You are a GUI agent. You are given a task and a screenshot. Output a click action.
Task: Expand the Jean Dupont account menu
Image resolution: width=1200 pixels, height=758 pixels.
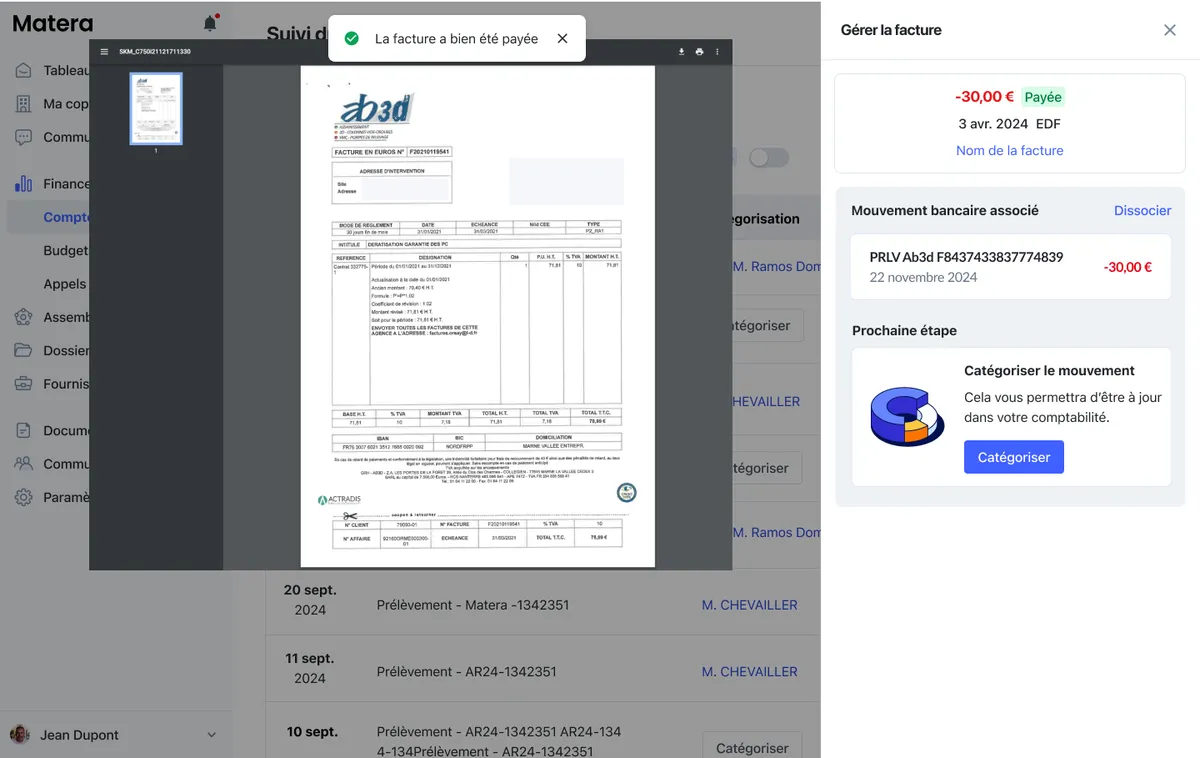(211, 735)
